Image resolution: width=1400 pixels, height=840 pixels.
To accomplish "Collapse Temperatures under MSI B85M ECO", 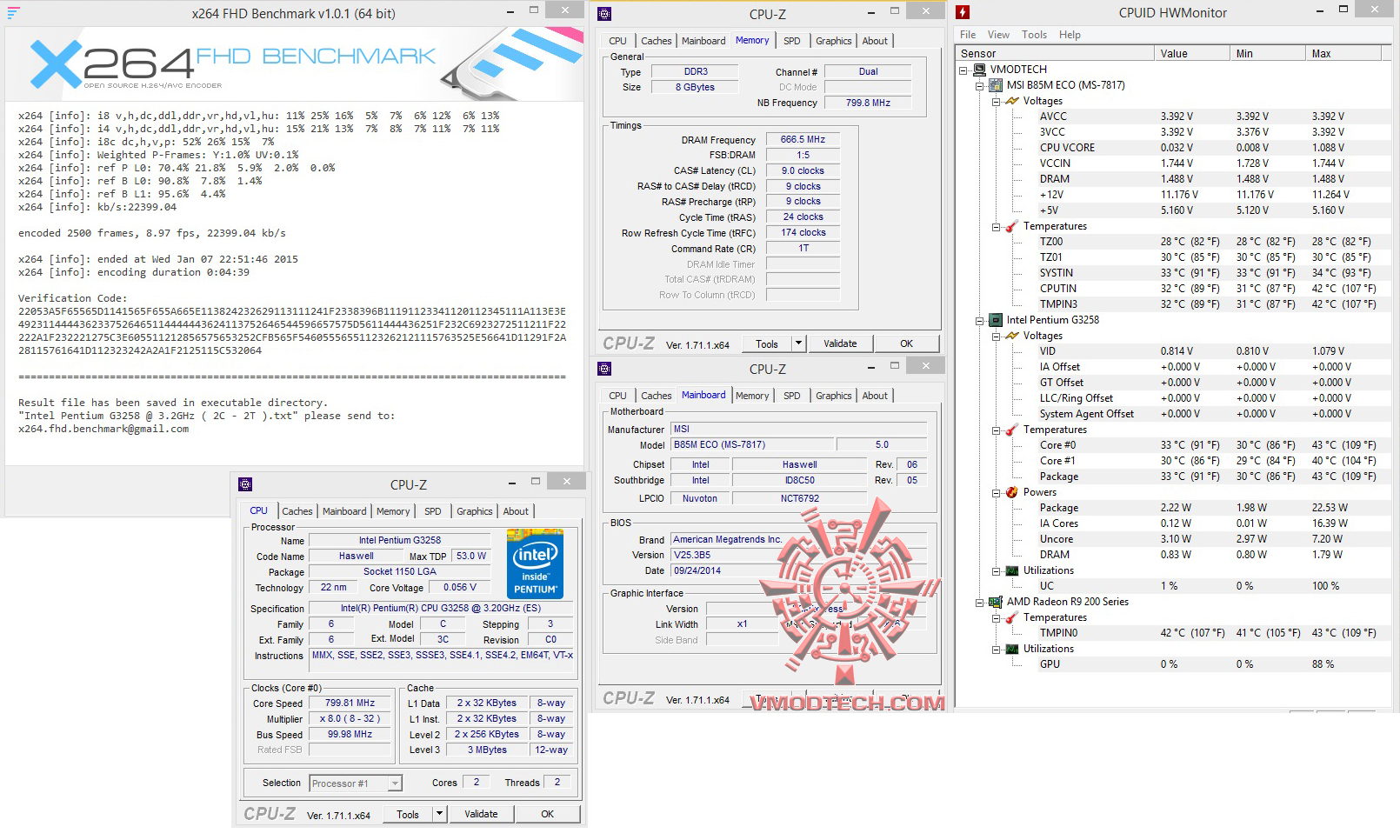I will 996,226.
